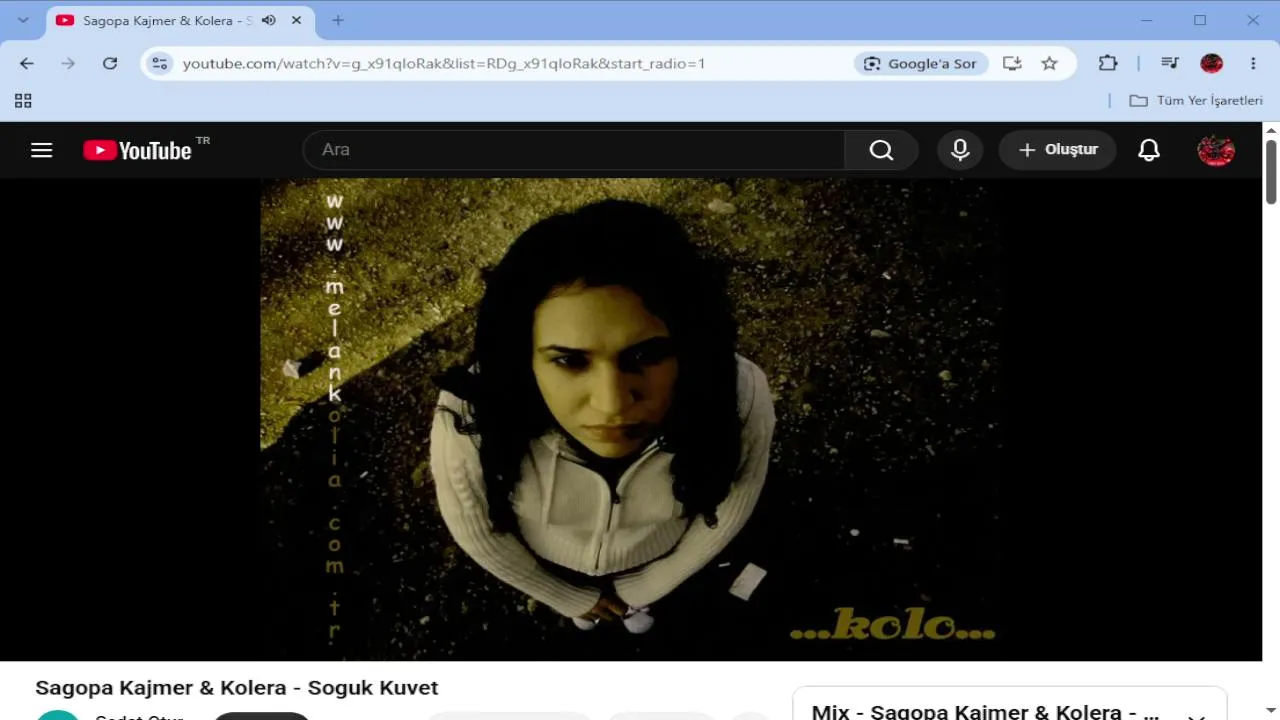Go forward to the next page
This screenshot has height=720, width=1280.
click(x=68, y=63)
